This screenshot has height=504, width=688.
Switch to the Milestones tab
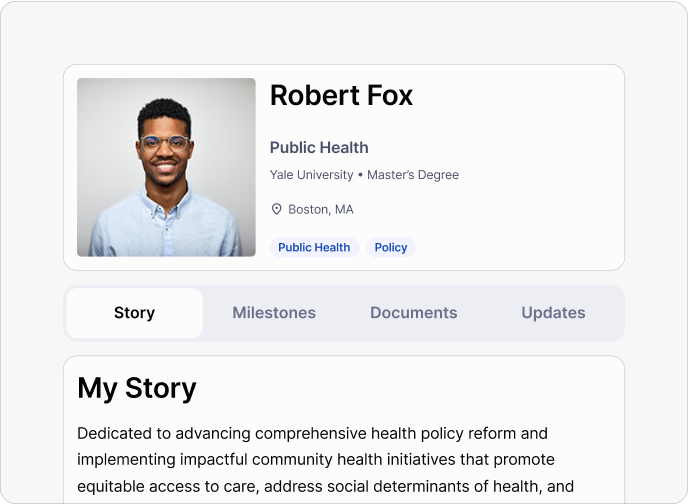pos(274,313)
